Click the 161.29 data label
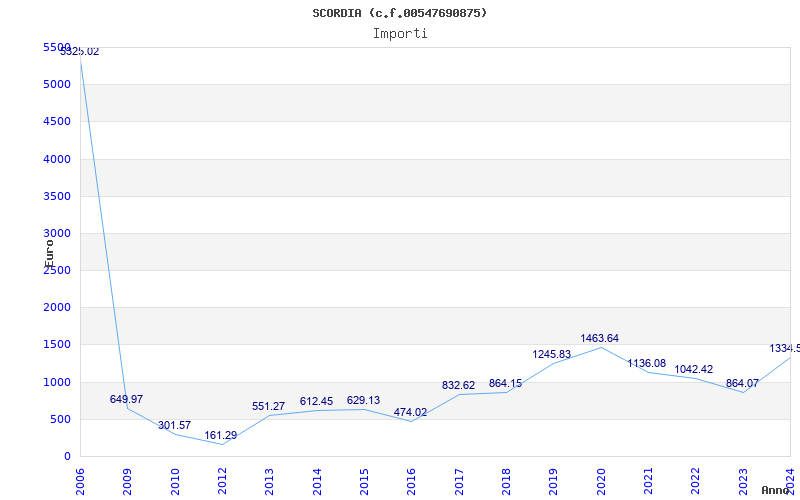Screen dimensions: 800x500 220,436
